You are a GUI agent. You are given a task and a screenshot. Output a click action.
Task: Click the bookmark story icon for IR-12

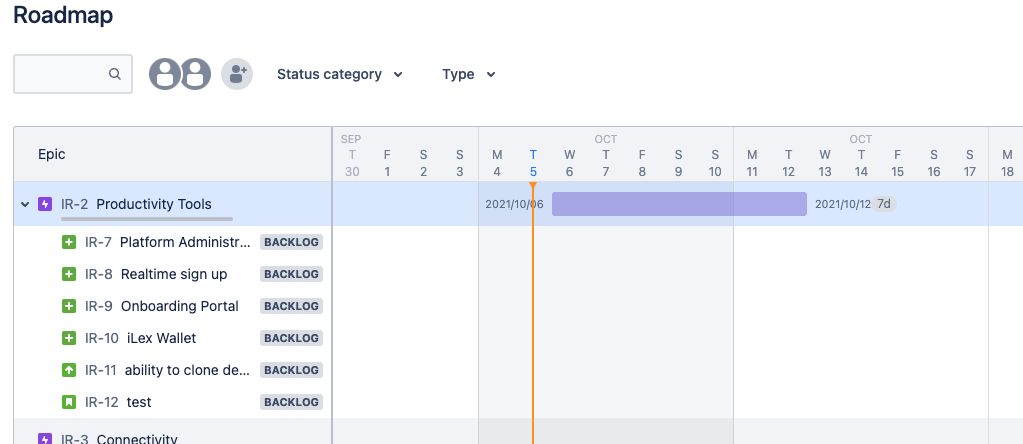(x=69, y=402)
